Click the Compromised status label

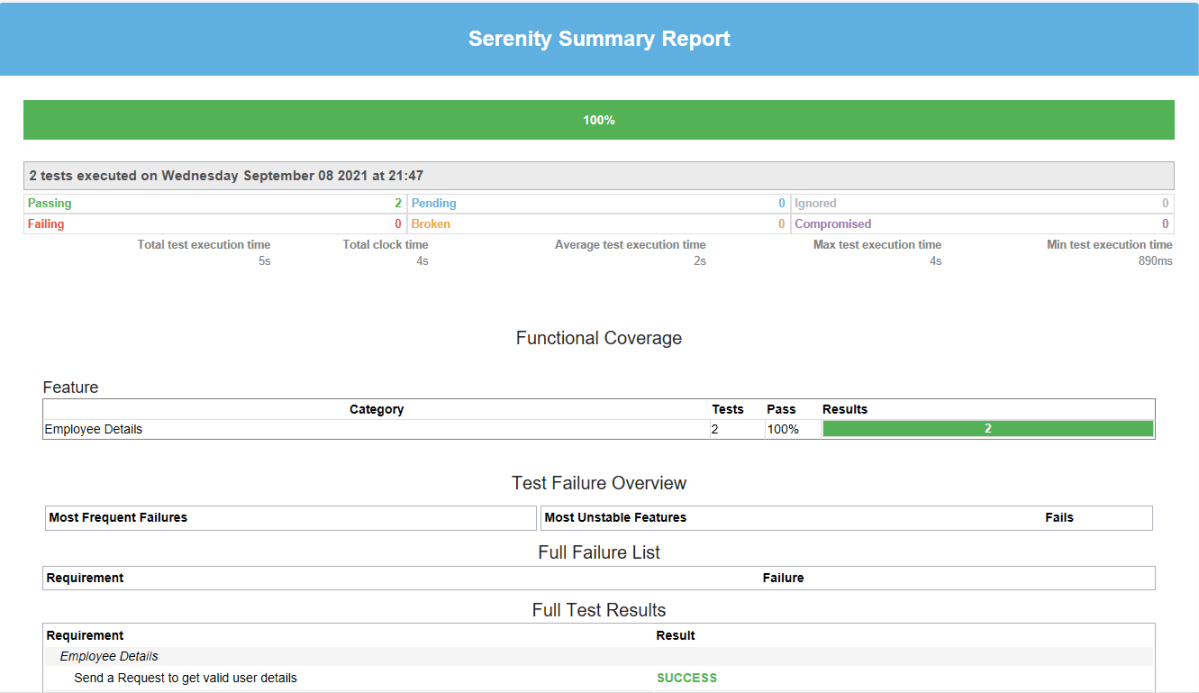click(832, 224)
